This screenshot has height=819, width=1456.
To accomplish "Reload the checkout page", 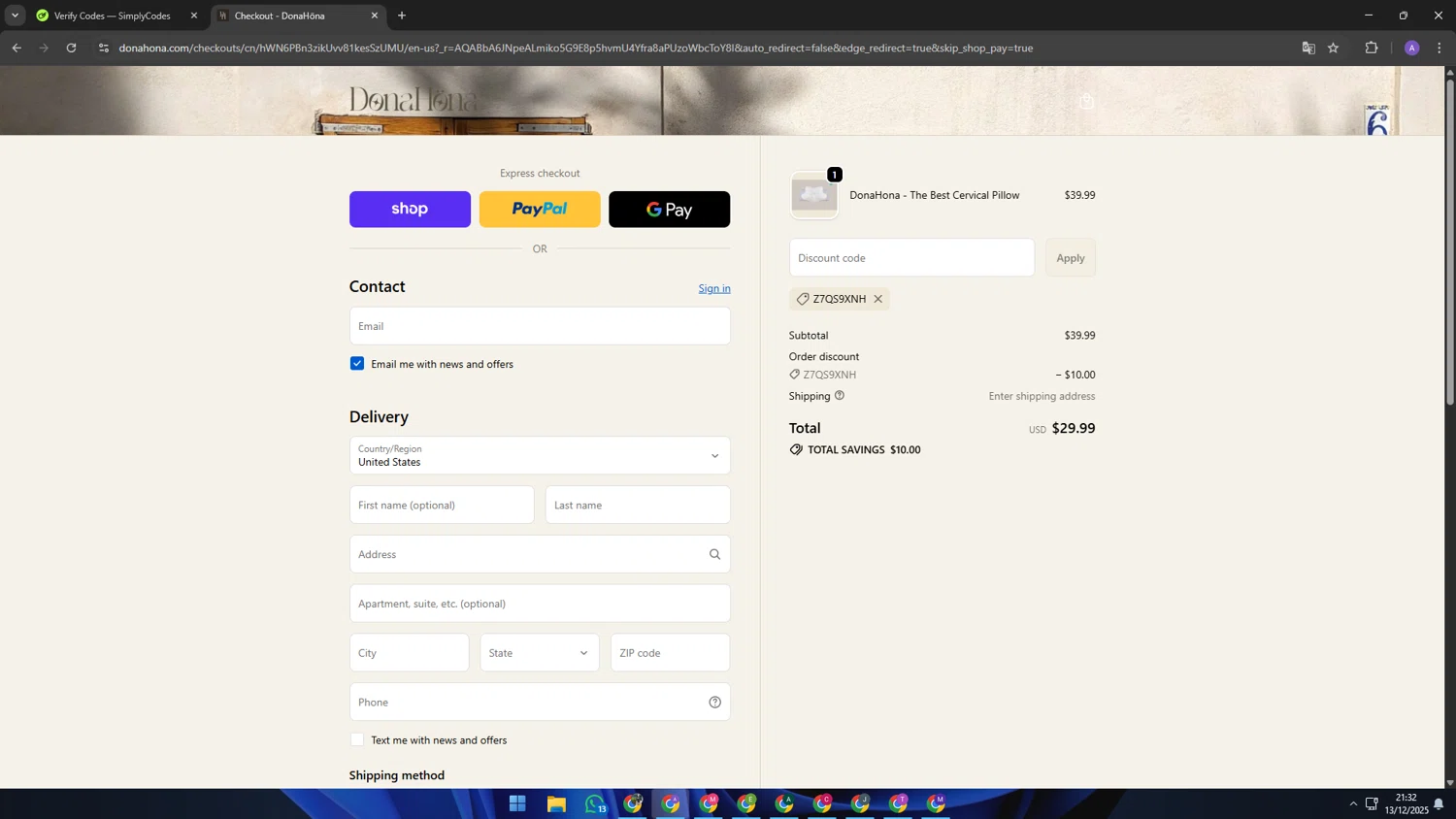I will coord(71,48).
